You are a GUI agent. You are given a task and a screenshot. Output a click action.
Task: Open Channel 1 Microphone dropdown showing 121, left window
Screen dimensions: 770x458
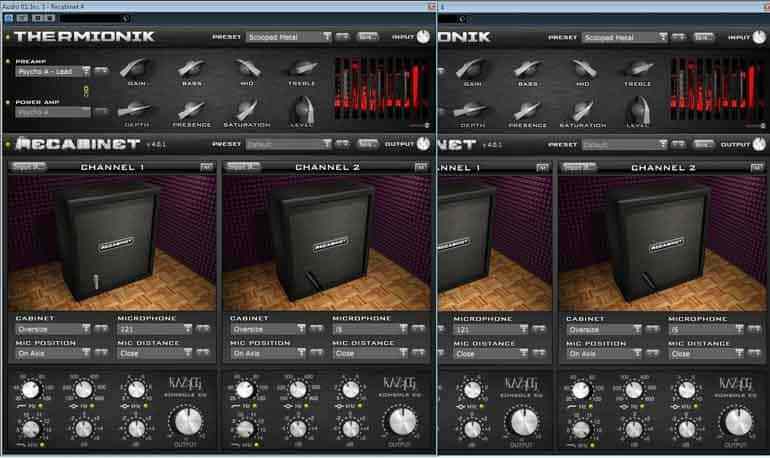coord(155,329)
